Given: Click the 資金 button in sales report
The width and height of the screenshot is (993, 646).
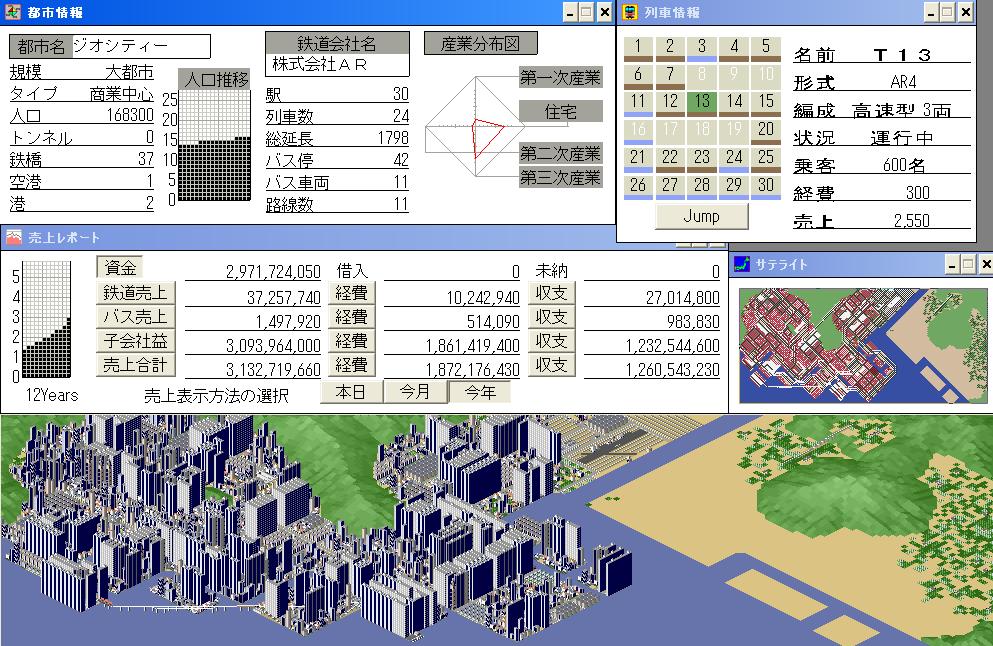Looking at the screenshot, I should coord(120,267).
